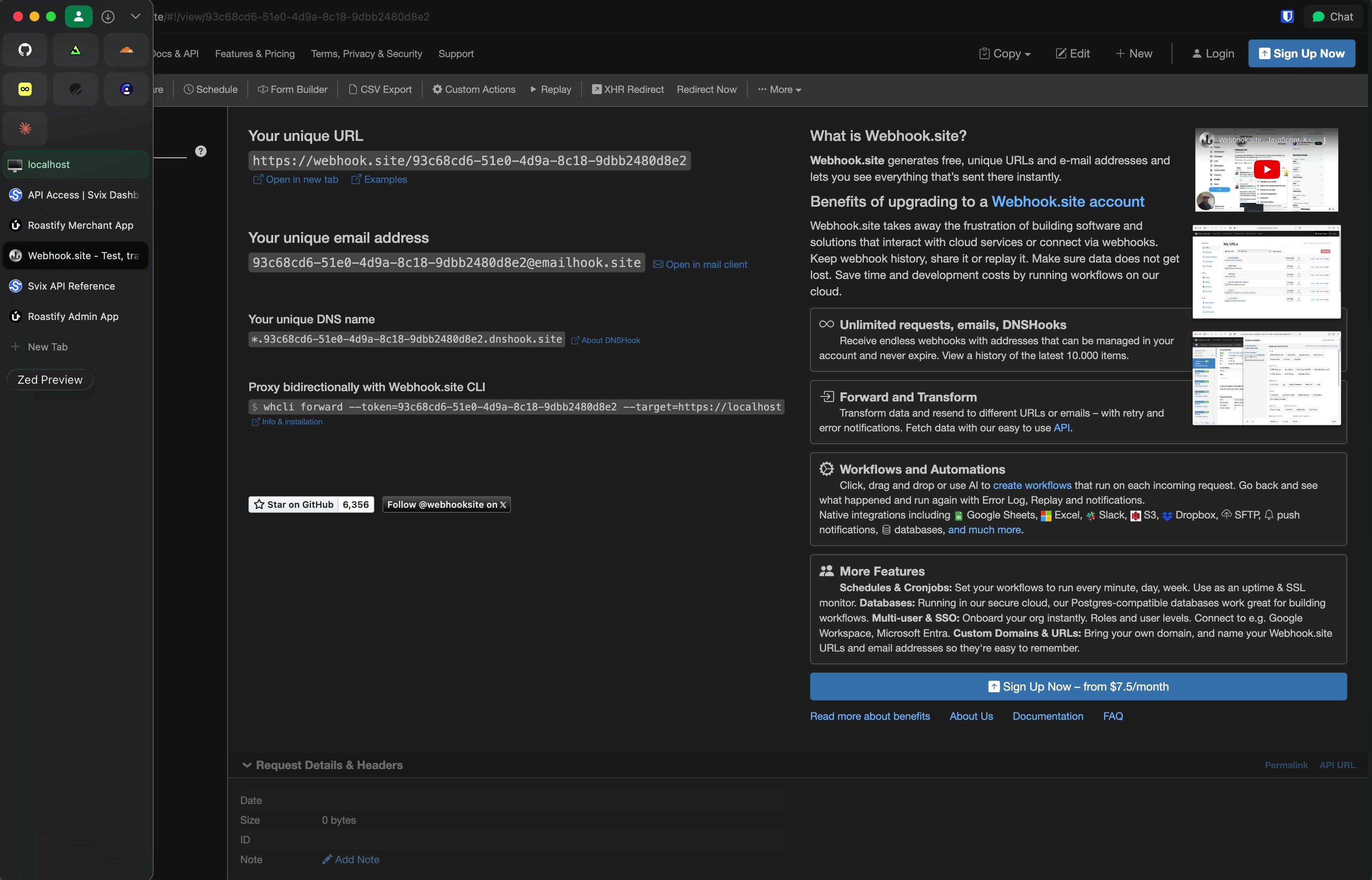Switch to Svix API Reference tab
This screenshot has width=1372, height=880.
pos(71,286)
